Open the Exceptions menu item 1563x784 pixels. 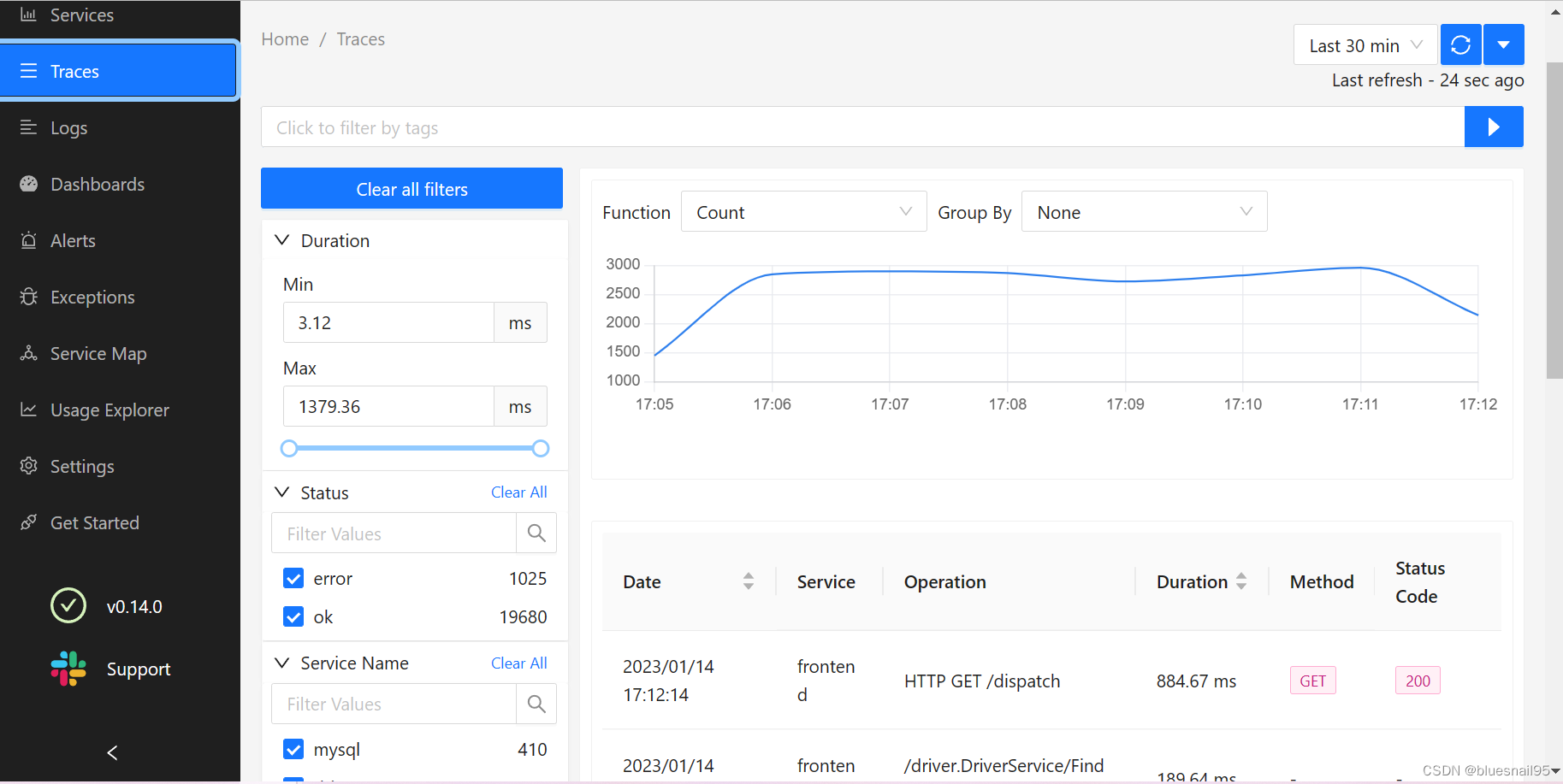click(x=120, y=297)
